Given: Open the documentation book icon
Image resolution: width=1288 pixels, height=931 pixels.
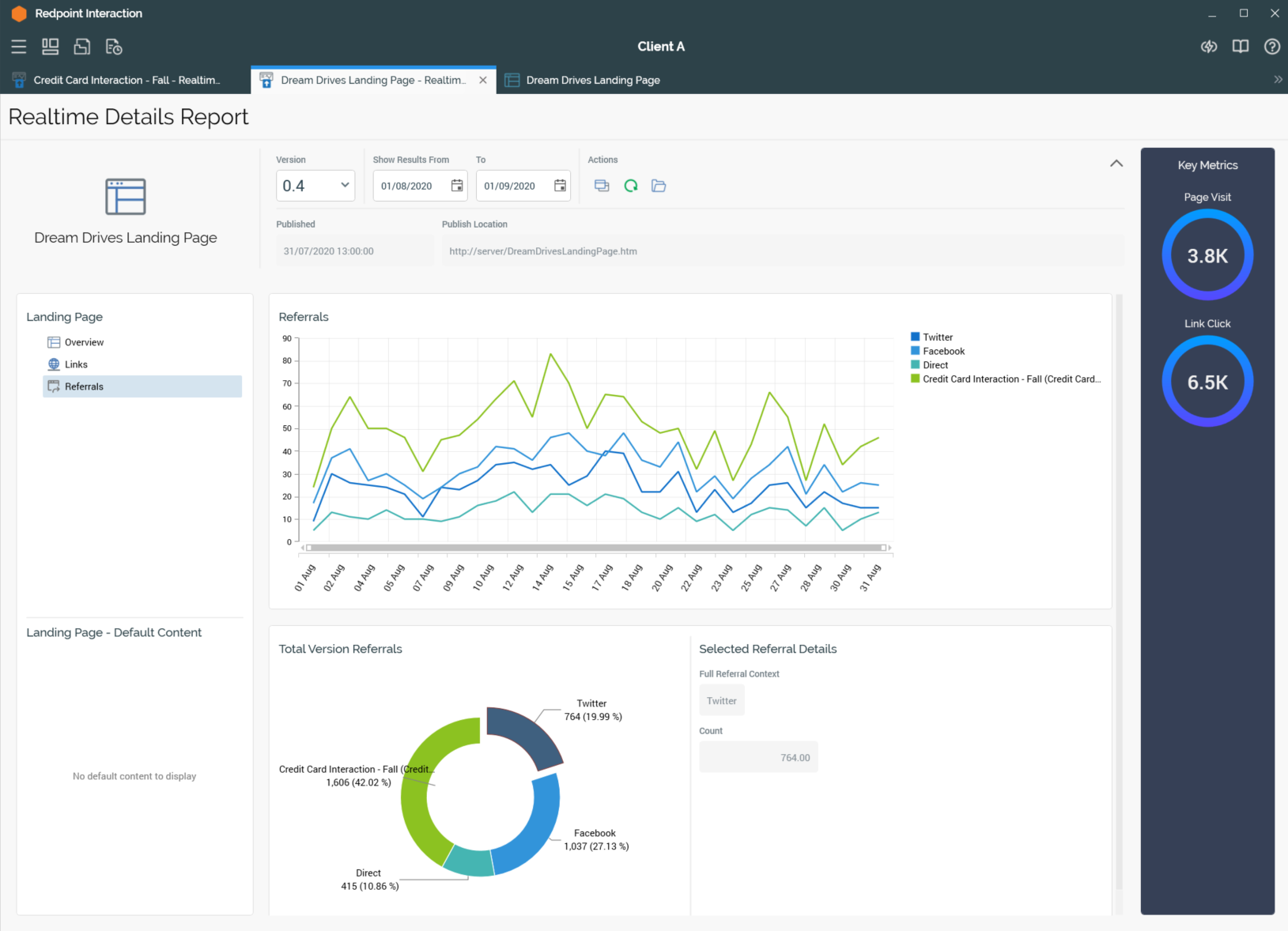Looking at the screenshot, I should pyautogui.click(x=1241, y=47).
